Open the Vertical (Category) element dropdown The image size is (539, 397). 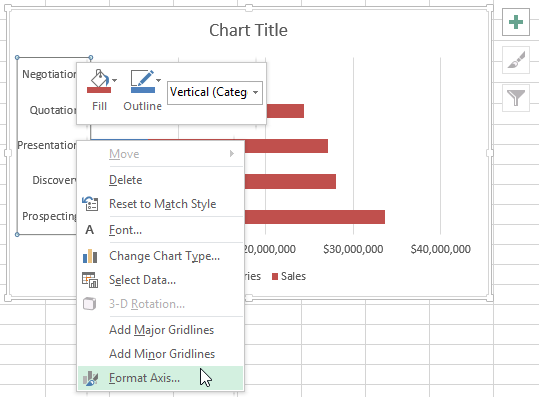point(215,92)
